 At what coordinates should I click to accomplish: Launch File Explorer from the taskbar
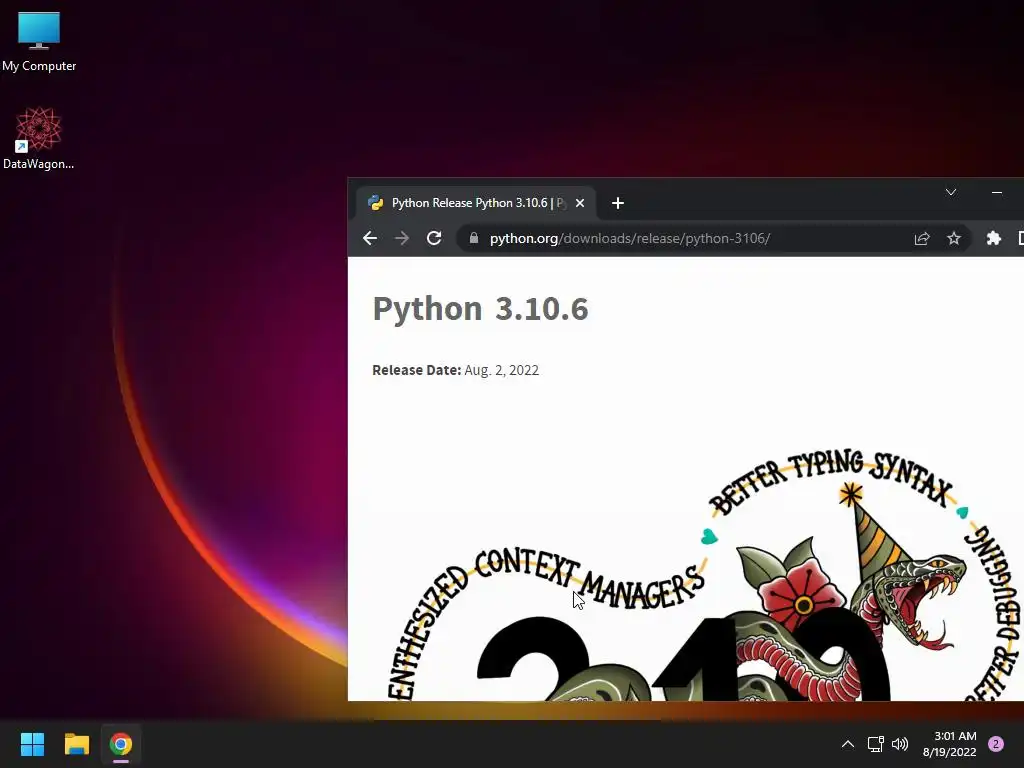pos(76,744)
